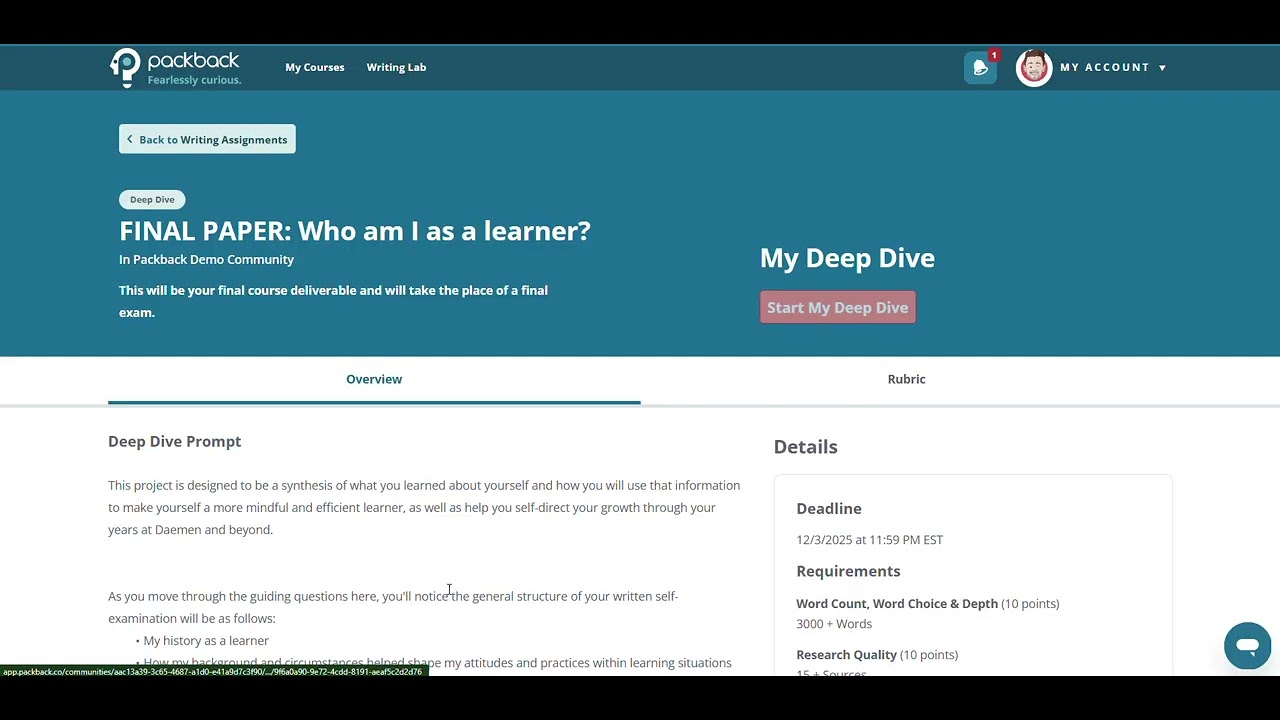Image resolution: width=1280 pixels, height=720 pixels.
Task: Click the Deep Dive tag badge
Action: click(x=152, y=199)
